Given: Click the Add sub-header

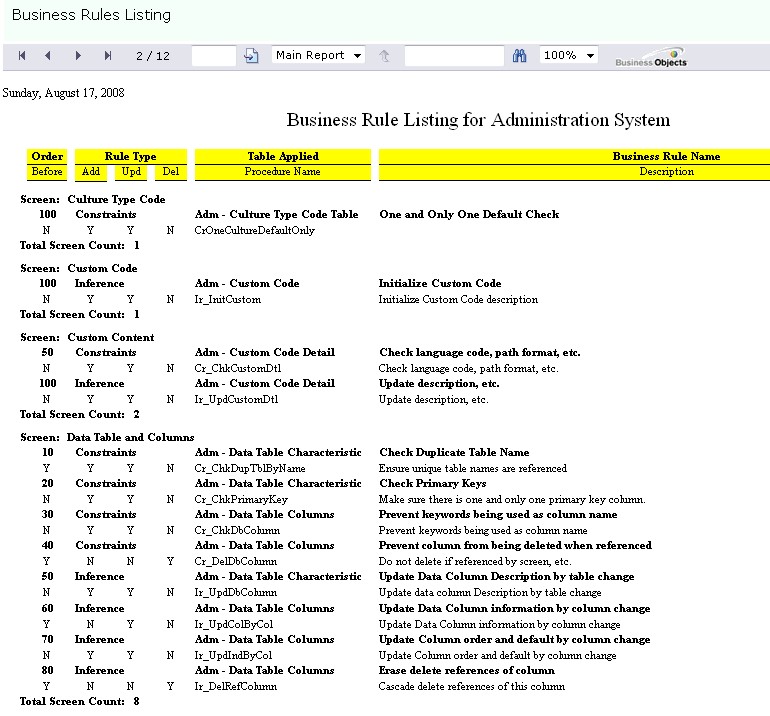Looking at the screenshot, I should click(91, 172).
